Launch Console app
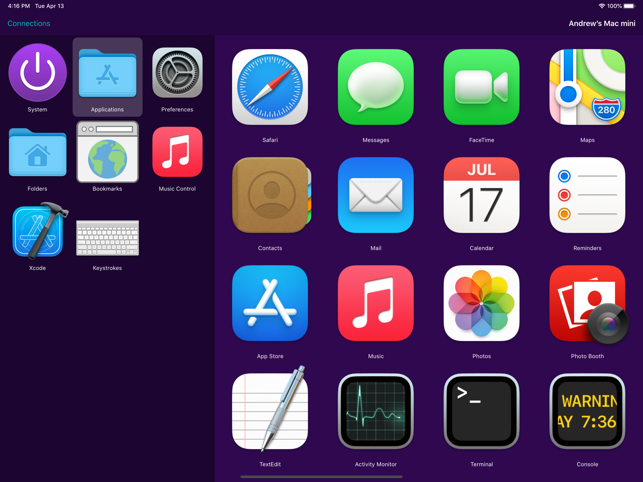643x482 pixels. [587, 411]
